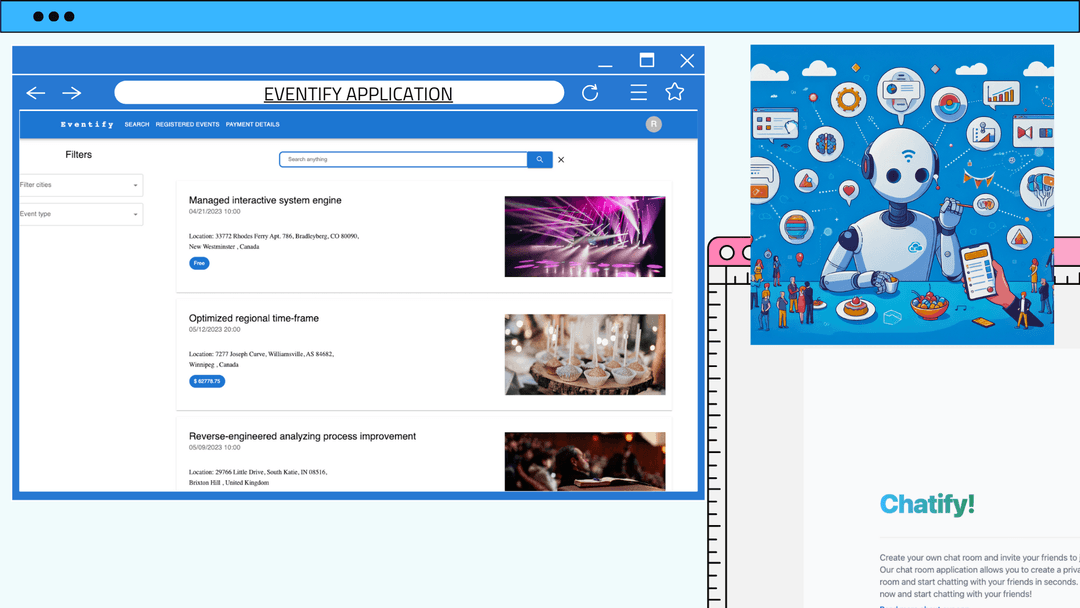Image resolution: width=1080 pixels, height=608 pixels.
Task: Click the 'Free' price badge
Action: [200, 263]
